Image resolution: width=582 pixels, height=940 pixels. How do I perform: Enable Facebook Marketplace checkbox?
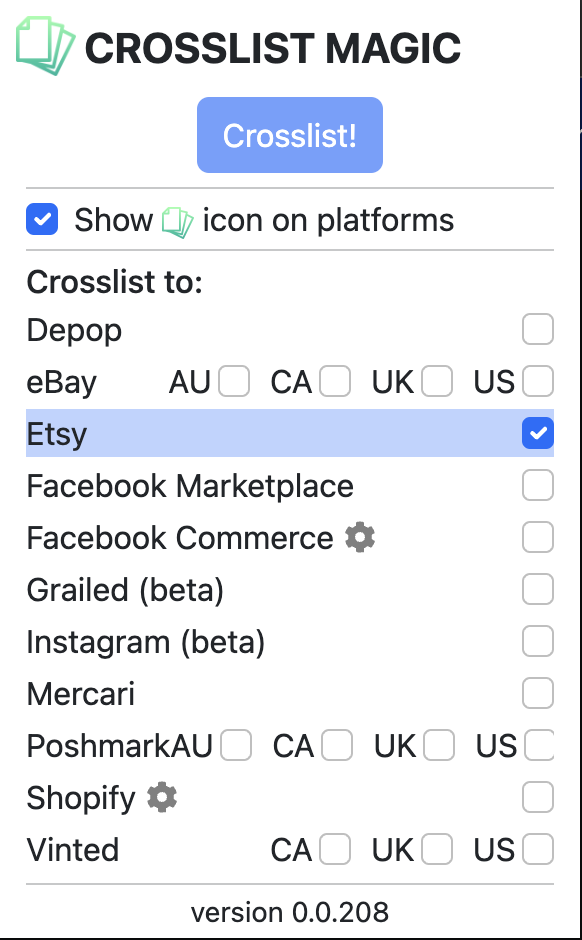(x=538, y=485)
